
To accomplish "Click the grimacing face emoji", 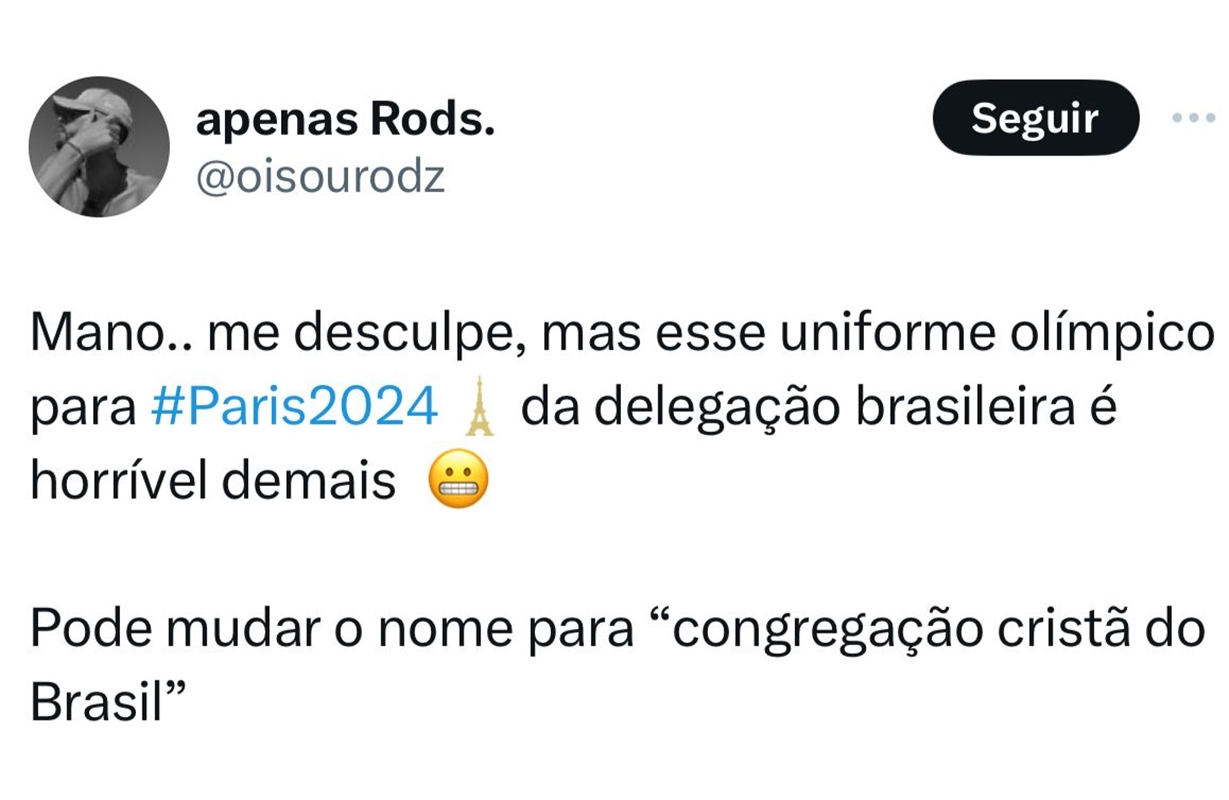I will 458,481.
